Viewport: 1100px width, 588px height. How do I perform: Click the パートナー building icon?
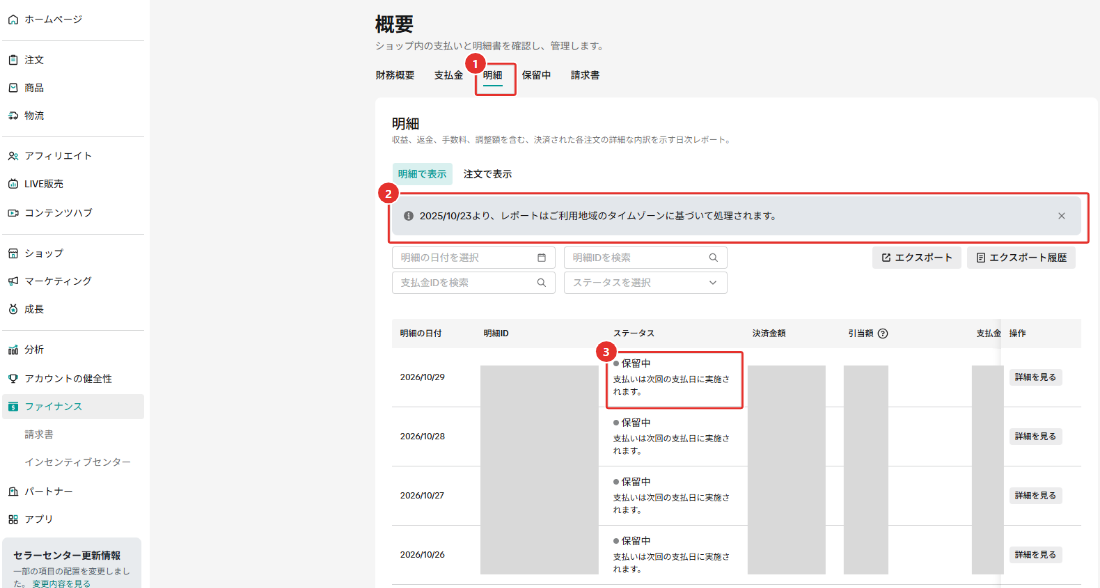pyautogui.click(x=13, y=491)
